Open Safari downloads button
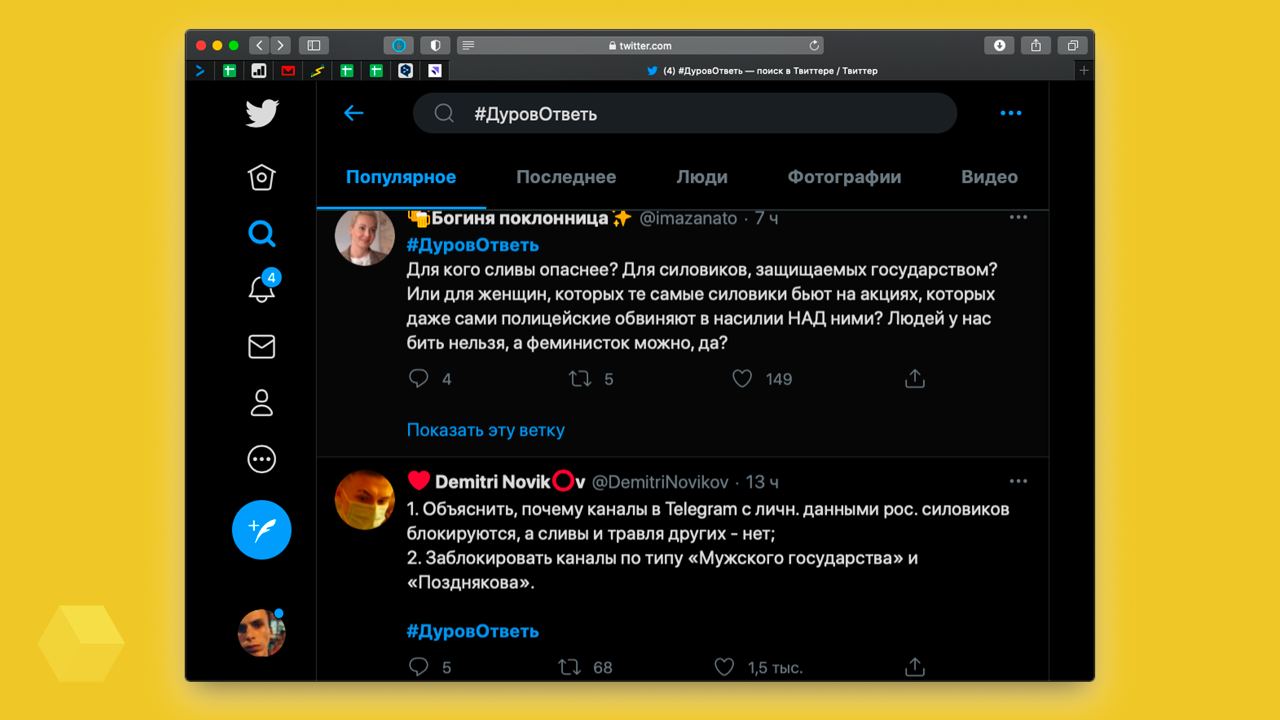This screenshot has width=1280, height=720. tap(1000, 45)
